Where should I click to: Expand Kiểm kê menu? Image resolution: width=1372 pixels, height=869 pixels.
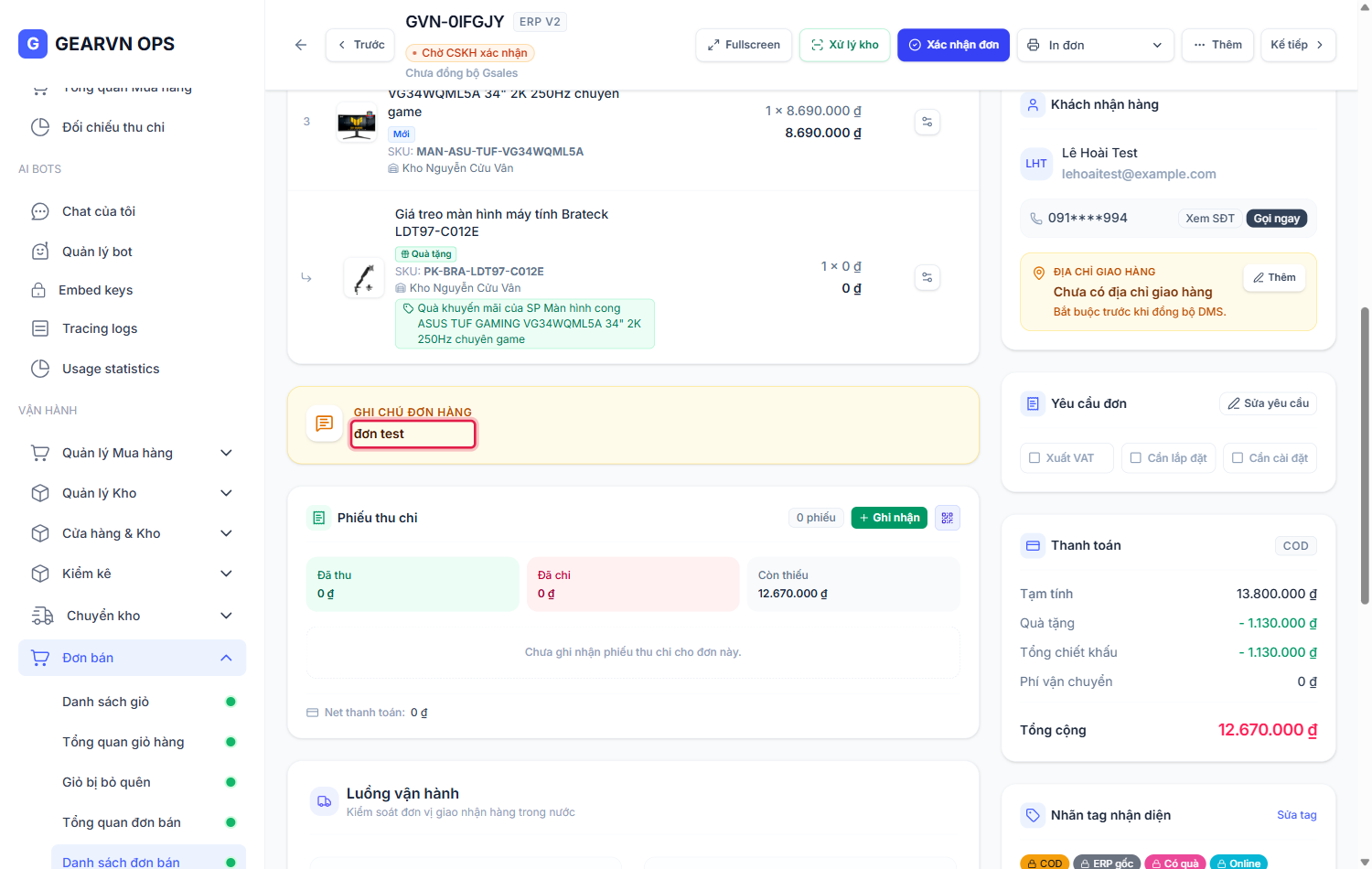coord(132,574)
